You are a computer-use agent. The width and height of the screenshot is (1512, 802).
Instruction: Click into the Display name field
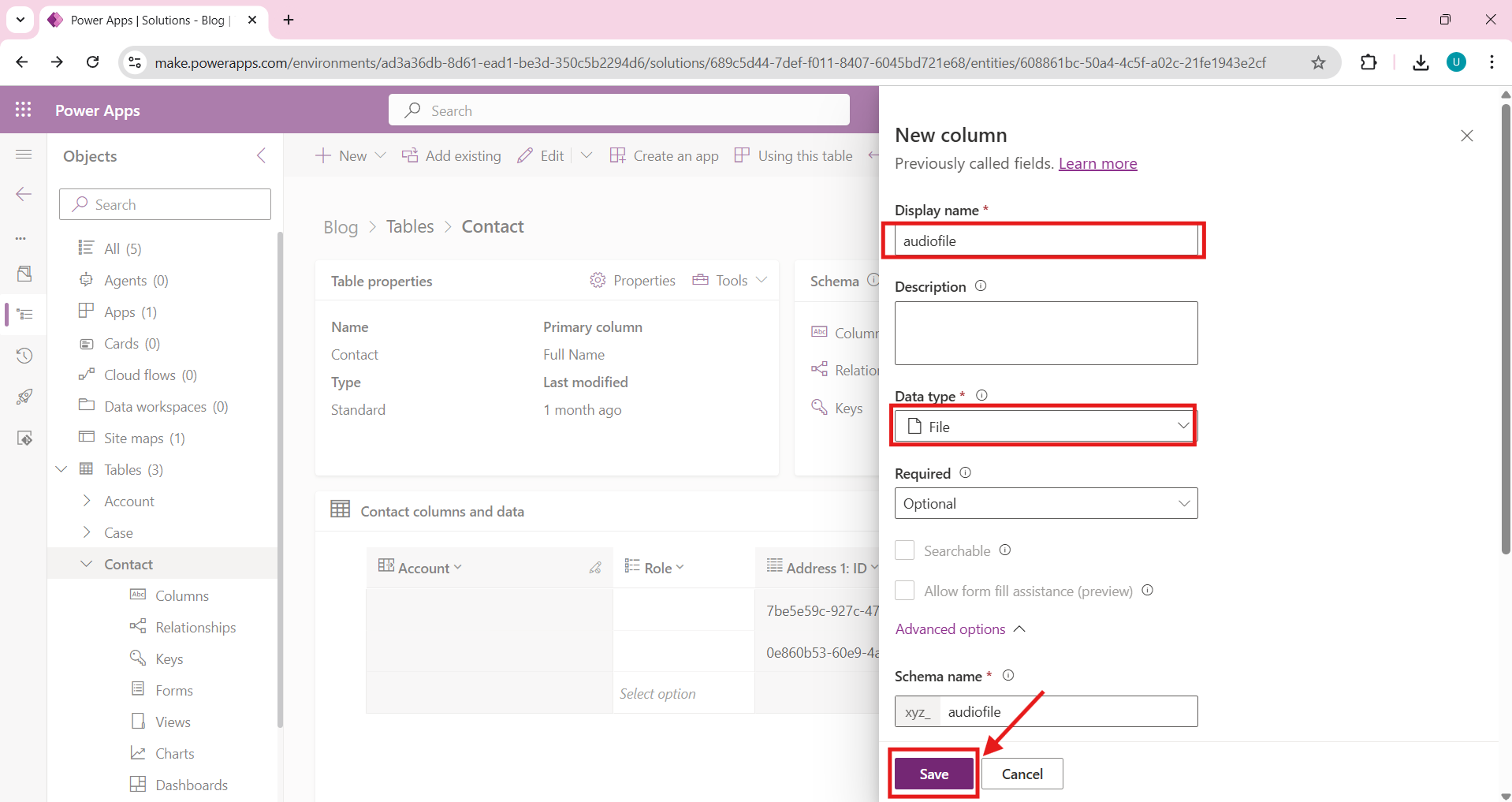[x=1045, y=241]
